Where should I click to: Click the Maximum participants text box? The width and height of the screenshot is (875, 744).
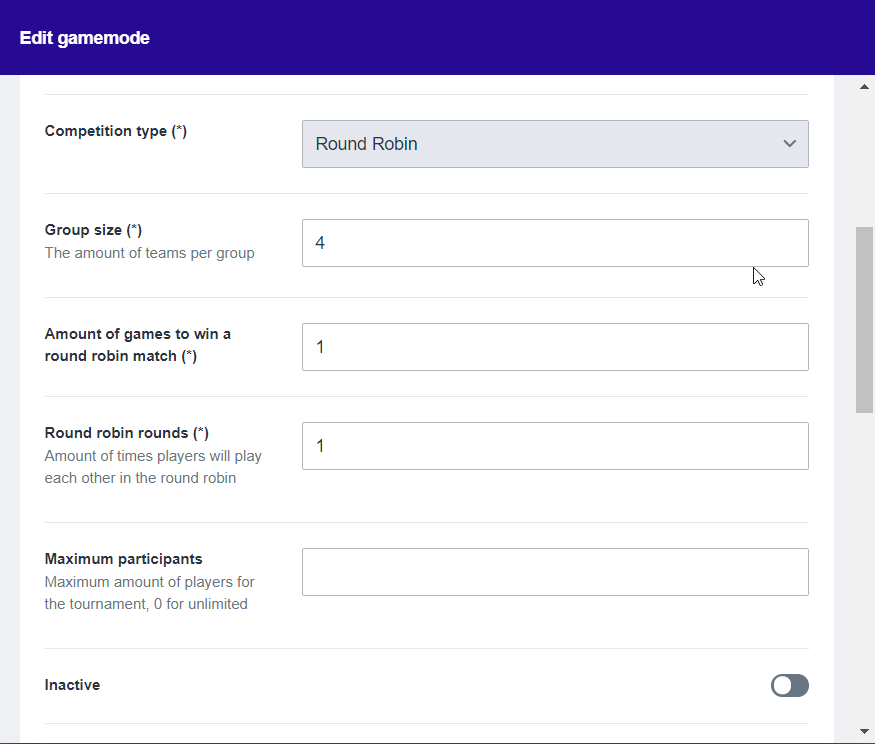coord(554,572)
